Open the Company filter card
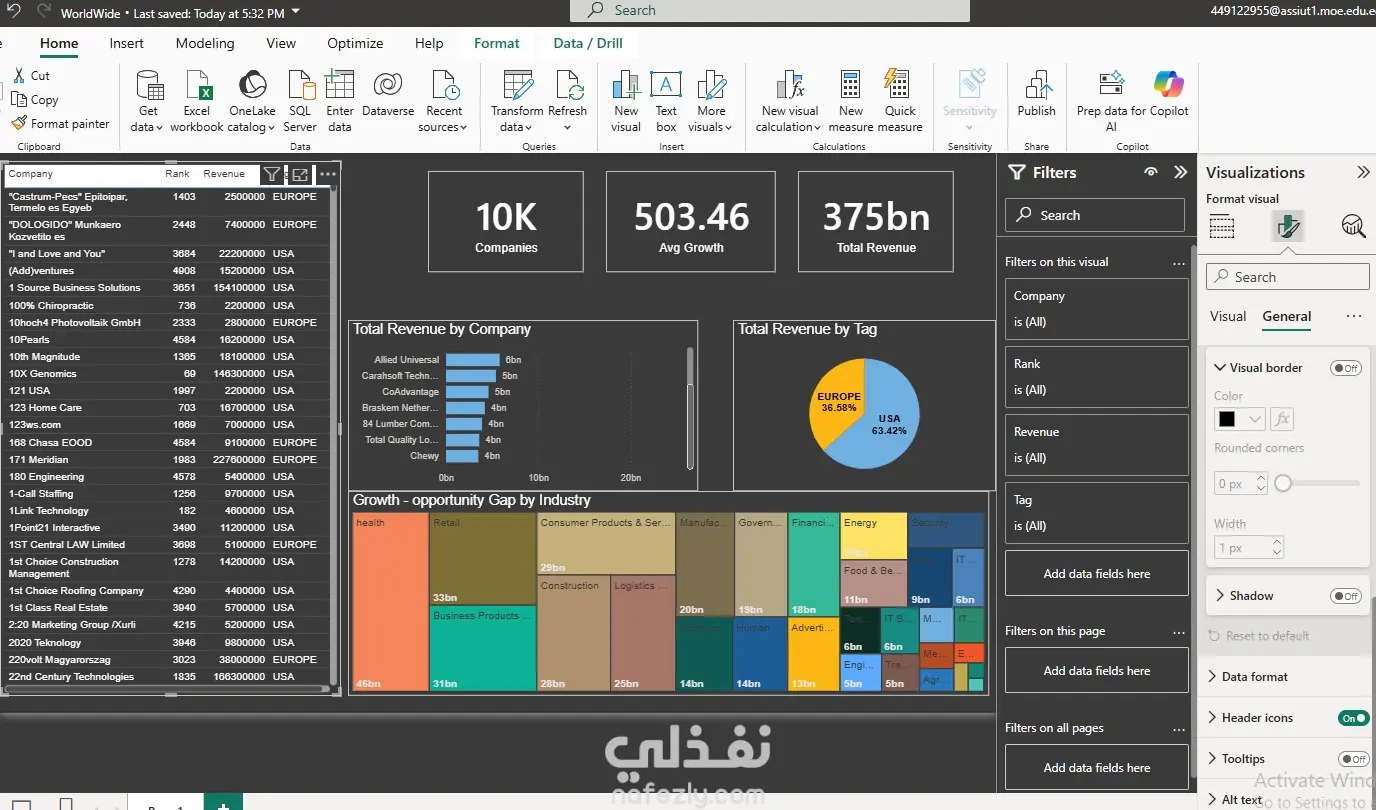 [x=1097, y=309]
